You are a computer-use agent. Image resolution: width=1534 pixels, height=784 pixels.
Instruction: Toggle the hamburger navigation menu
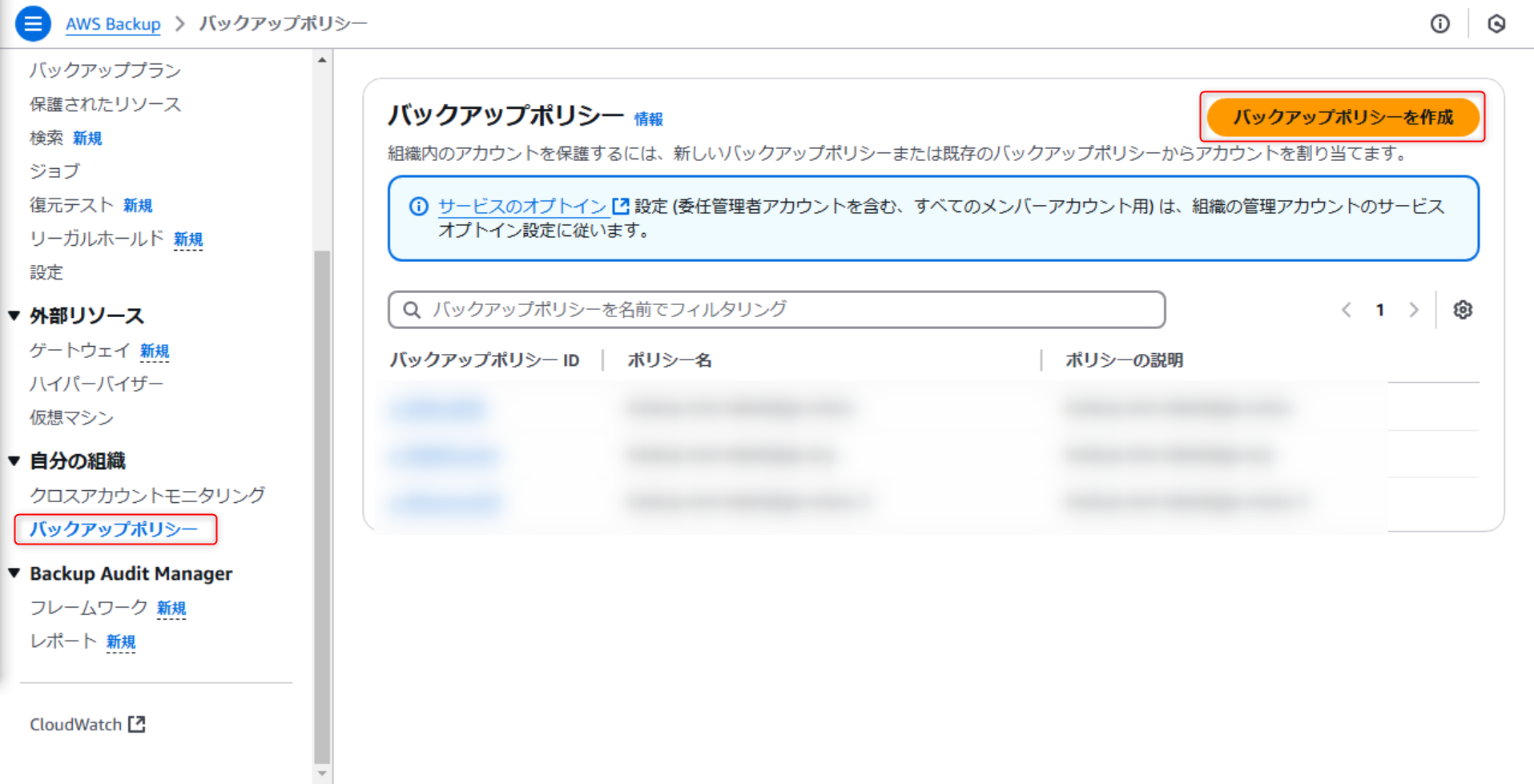tap(33, 23)
